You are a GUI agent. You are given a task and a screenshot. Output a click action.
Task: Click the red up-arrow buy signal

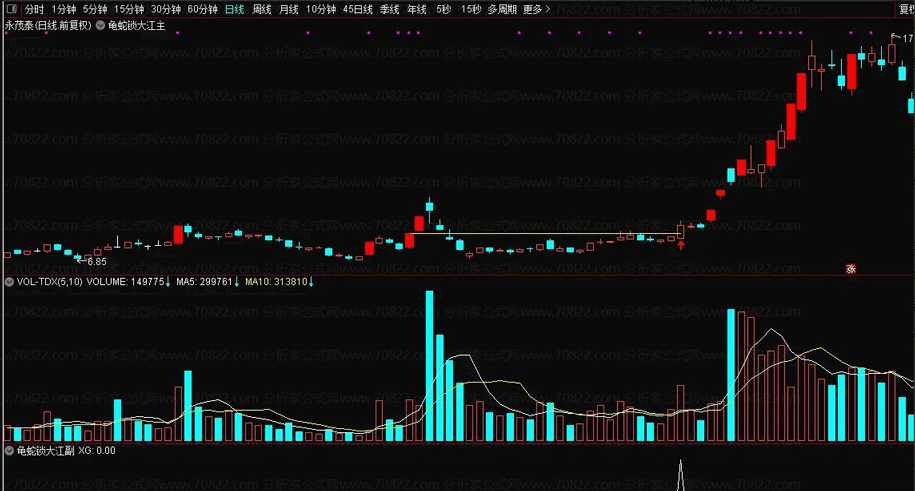click(681, 243)
